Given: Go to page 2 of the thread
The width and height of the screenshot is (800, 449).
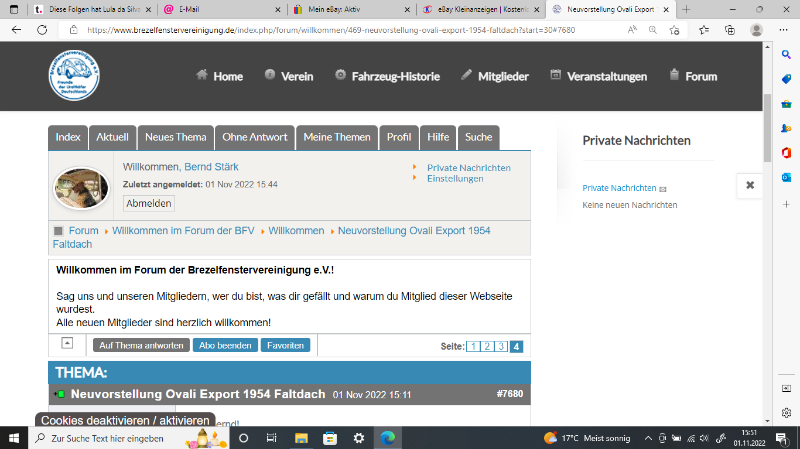Looking at the screenshot, I should pos(487,346).
